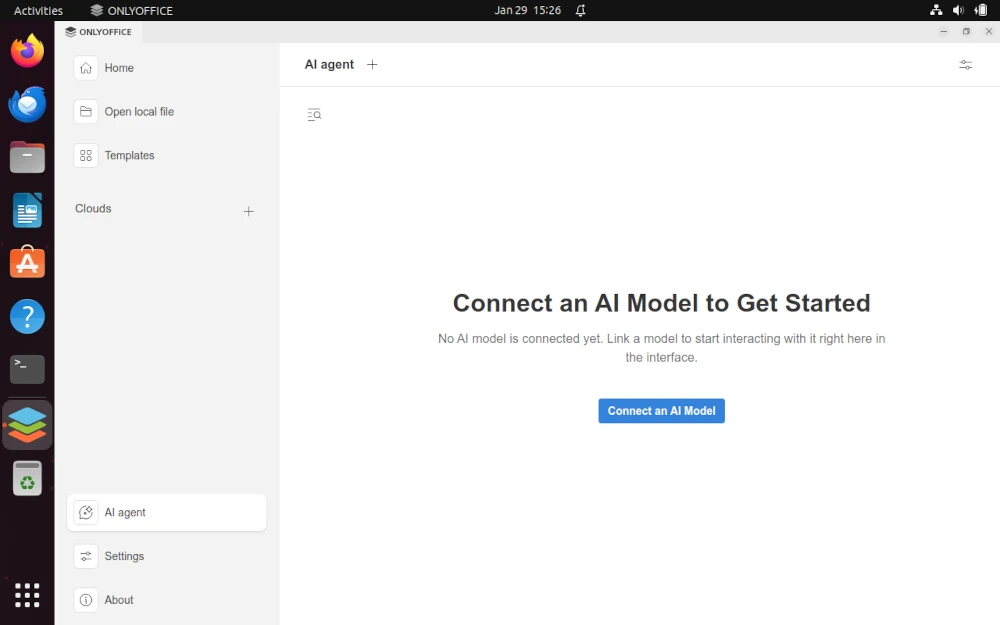The image size is (1000, 625).
Task: Launch Firefox from the dock
Action: click(x=27, y=50)
